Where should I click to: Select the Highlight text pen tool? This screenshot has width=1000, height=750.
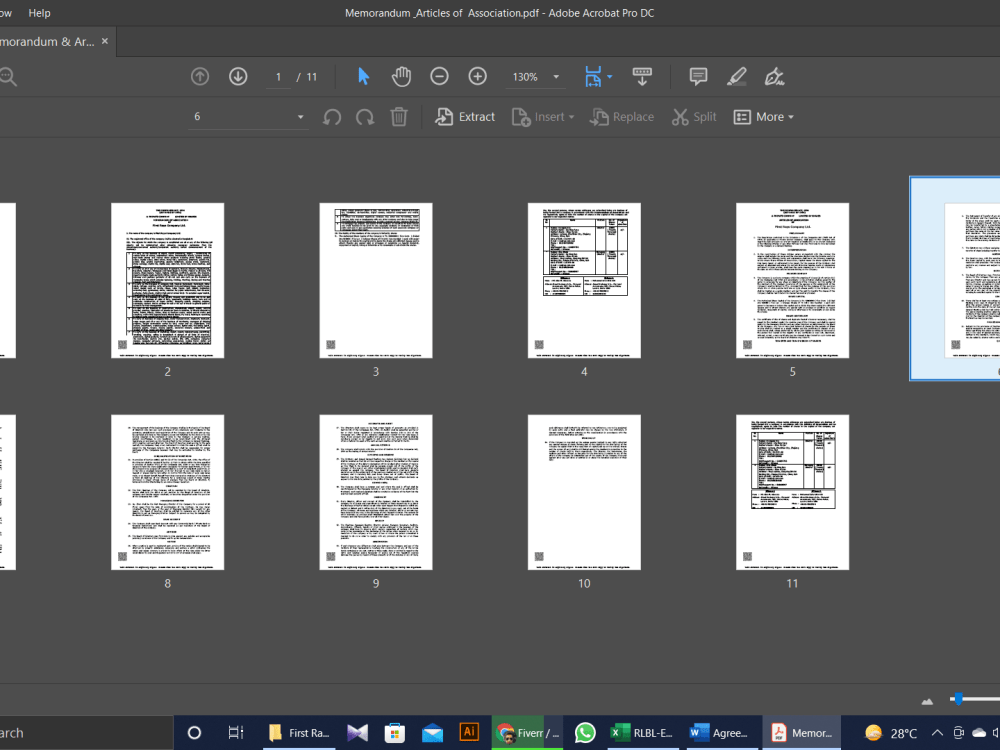737,77
